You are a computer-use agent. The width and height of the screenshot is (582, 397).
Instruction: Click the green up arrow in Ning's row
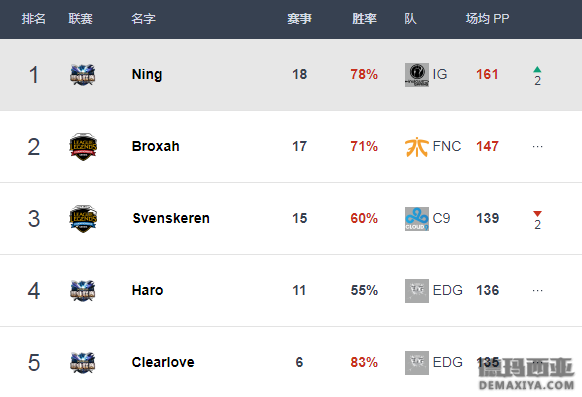click(537, 69)
